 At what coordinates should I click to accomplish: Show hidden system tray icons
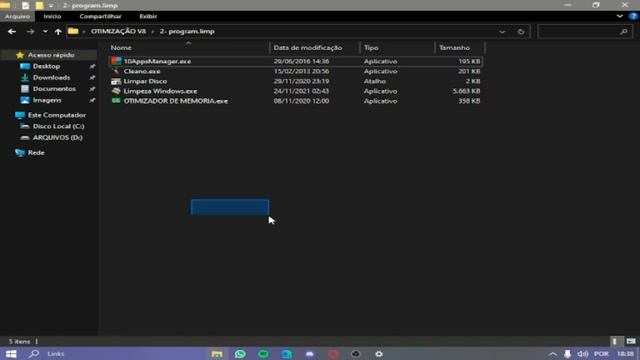552,354
